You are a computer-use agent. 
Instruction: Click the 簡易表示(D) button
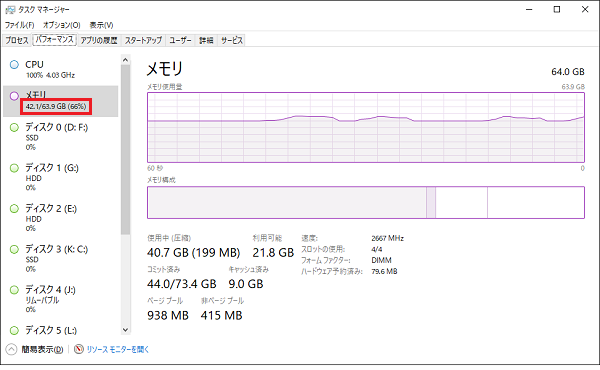(x=42, y=349)
